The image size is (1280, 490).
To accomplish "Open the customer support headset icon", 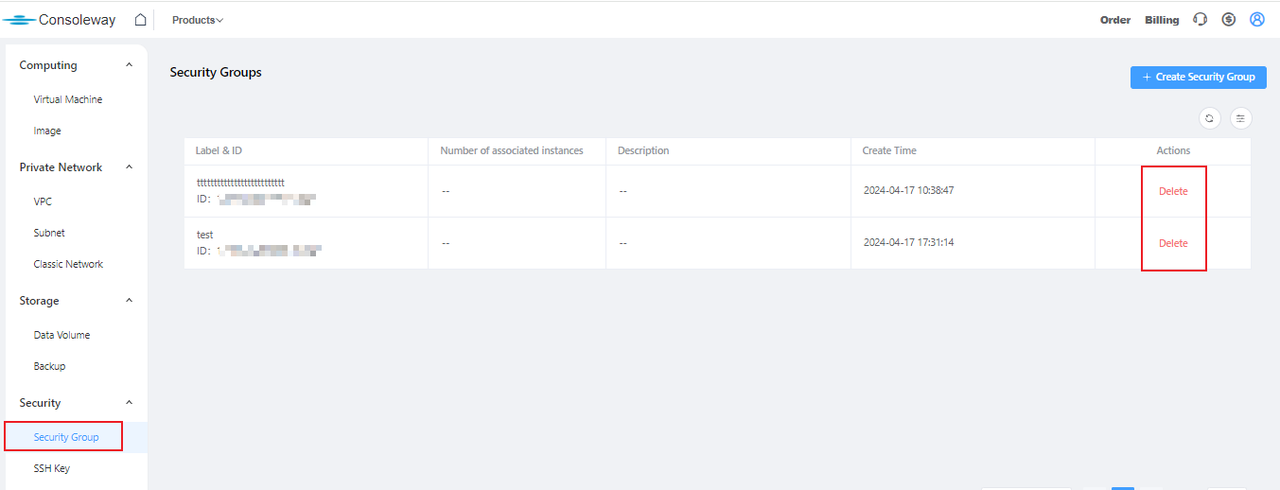I will pos(1201,20).
